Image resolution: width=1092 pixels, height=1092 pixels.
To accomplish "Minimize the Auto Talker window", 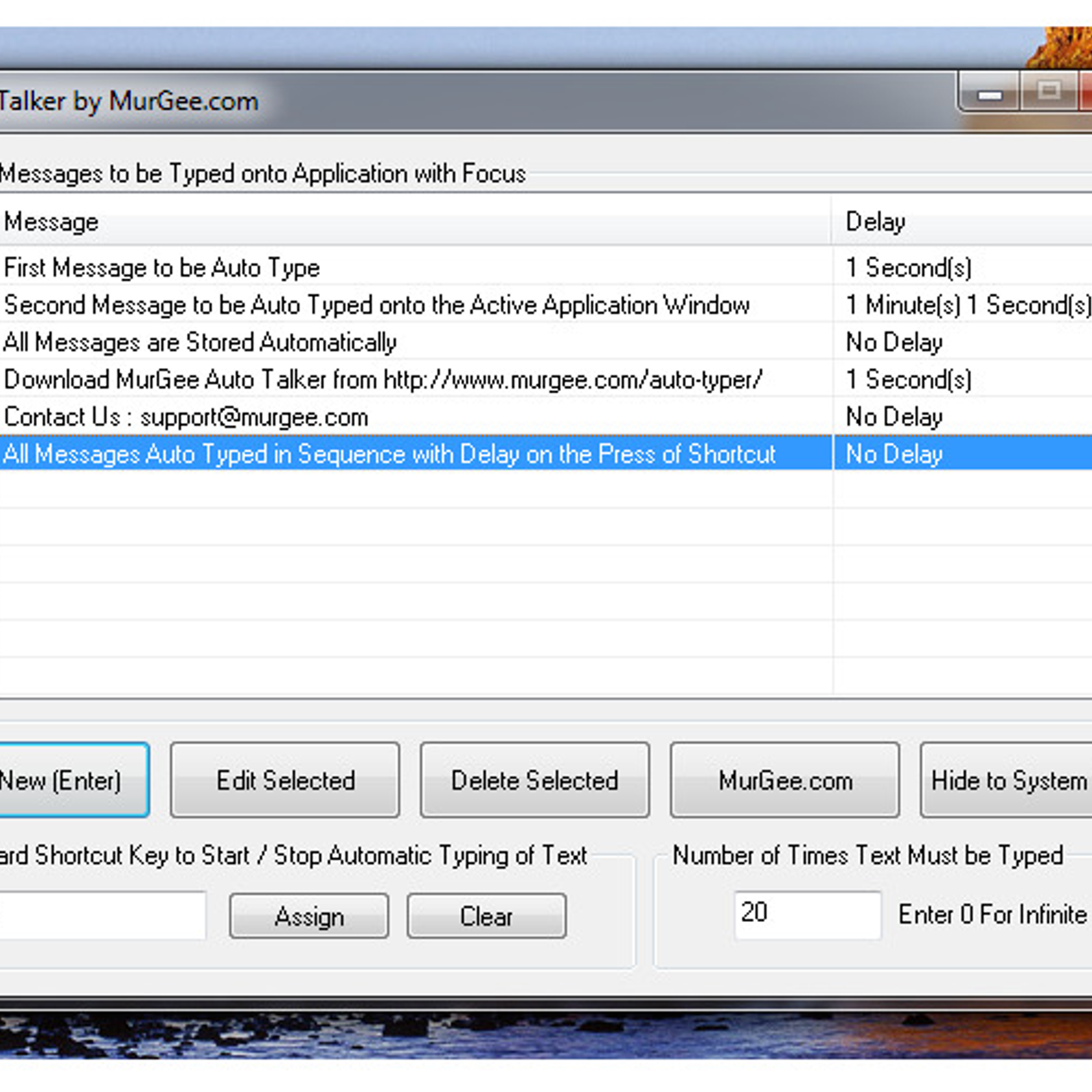I will [x=990, y=92].
